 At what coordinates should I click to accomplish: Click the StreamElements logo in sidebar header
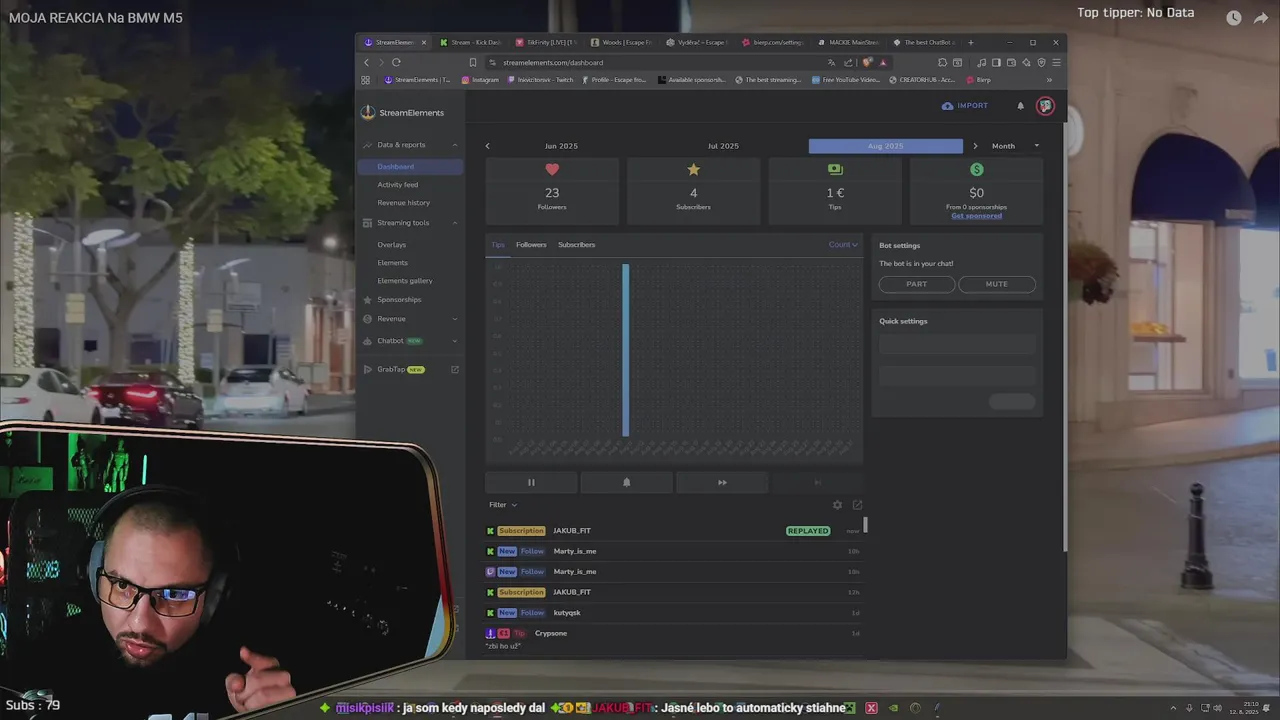pyautogui.click(x=403, y=113)
